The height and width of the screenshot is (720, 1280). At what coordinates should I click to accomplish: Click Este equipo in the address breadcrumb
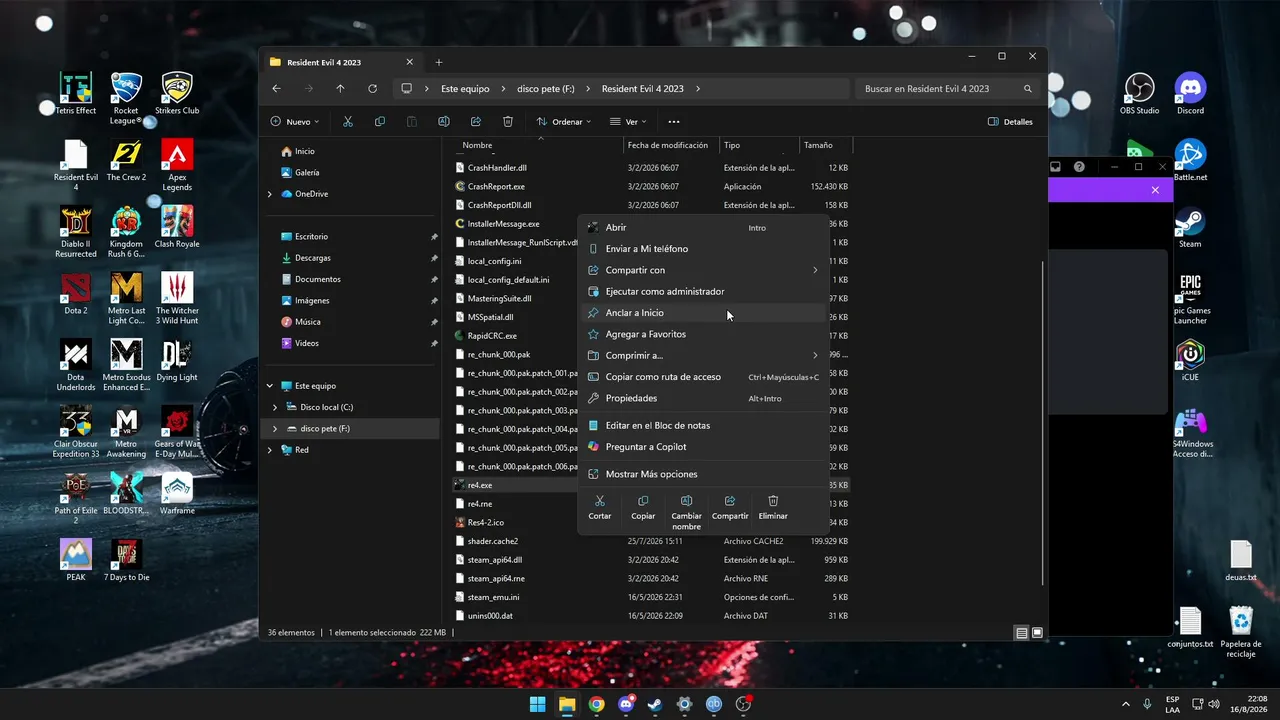465,88
